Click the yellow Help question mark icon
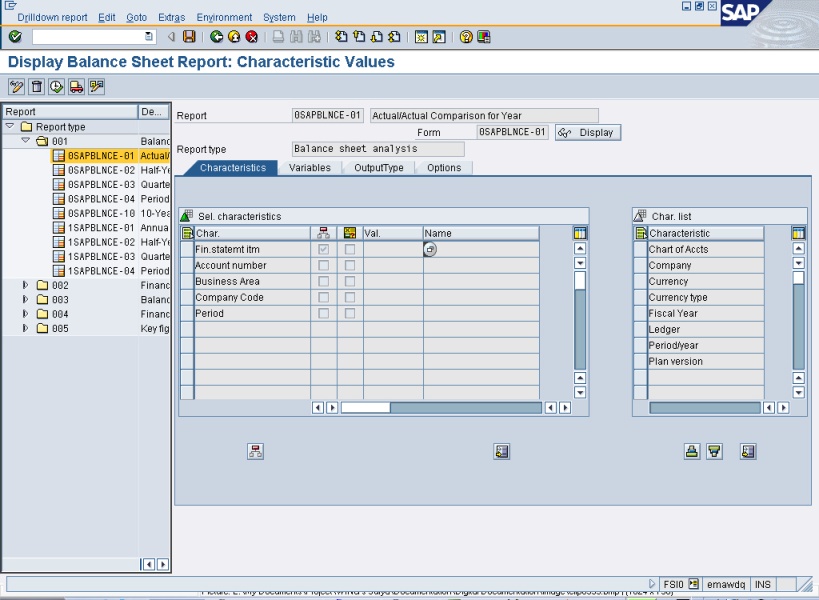 pyautogui.click(x=466, y=37)
